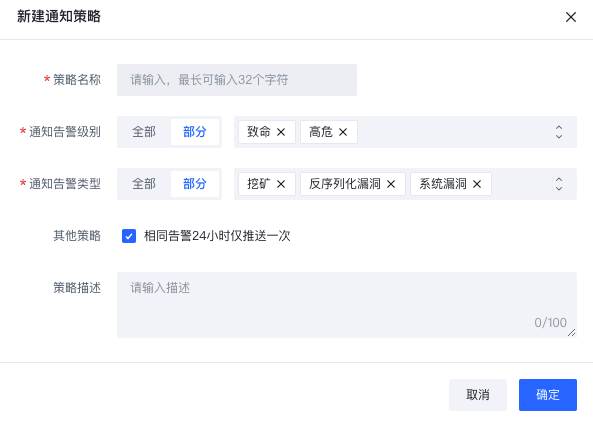Remove the 系统漏洞 tag

477,184
